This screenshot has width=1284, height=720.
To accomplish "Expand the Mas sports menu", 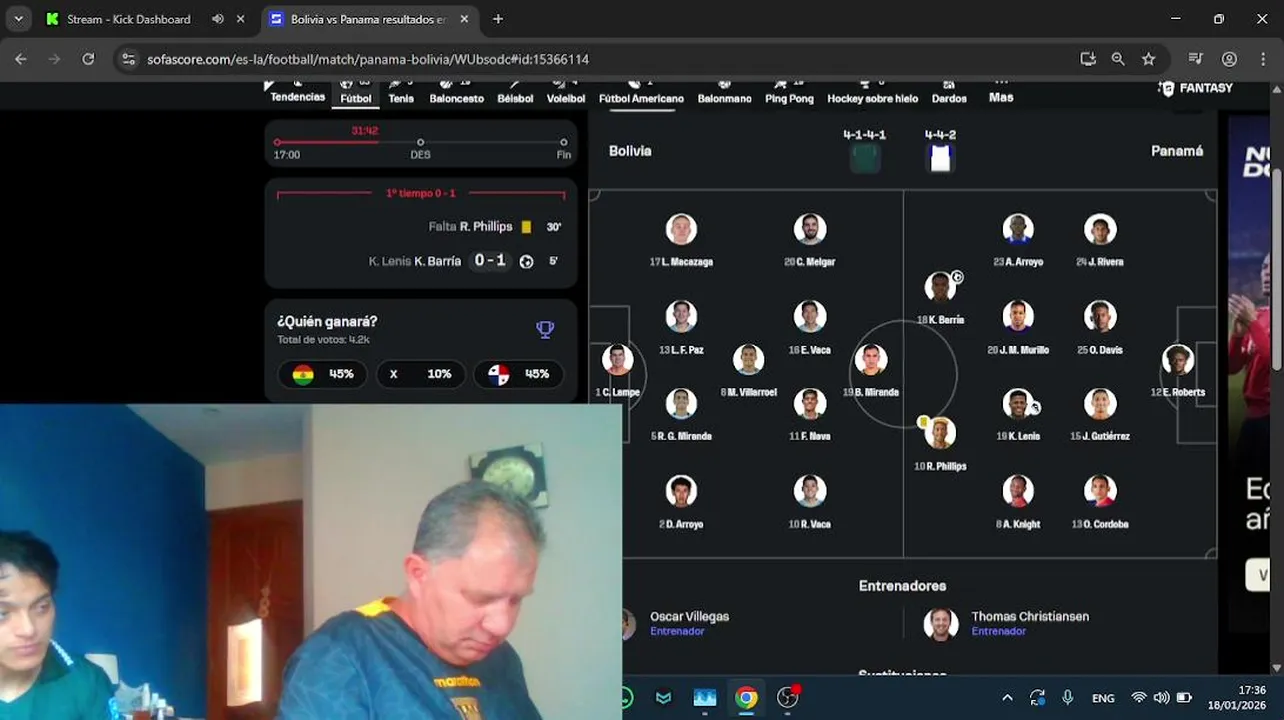I will click(1001, 97).
